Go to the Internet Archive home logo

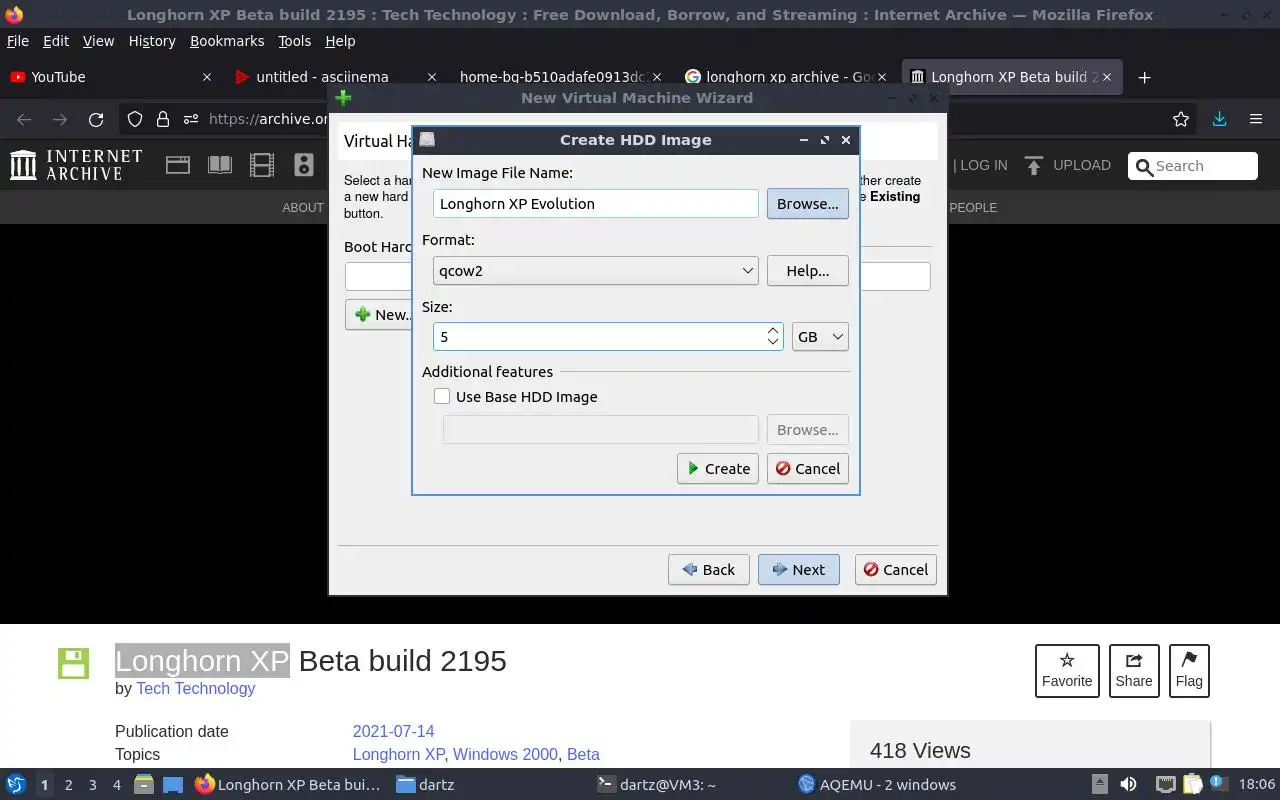[x=76, y=165]
